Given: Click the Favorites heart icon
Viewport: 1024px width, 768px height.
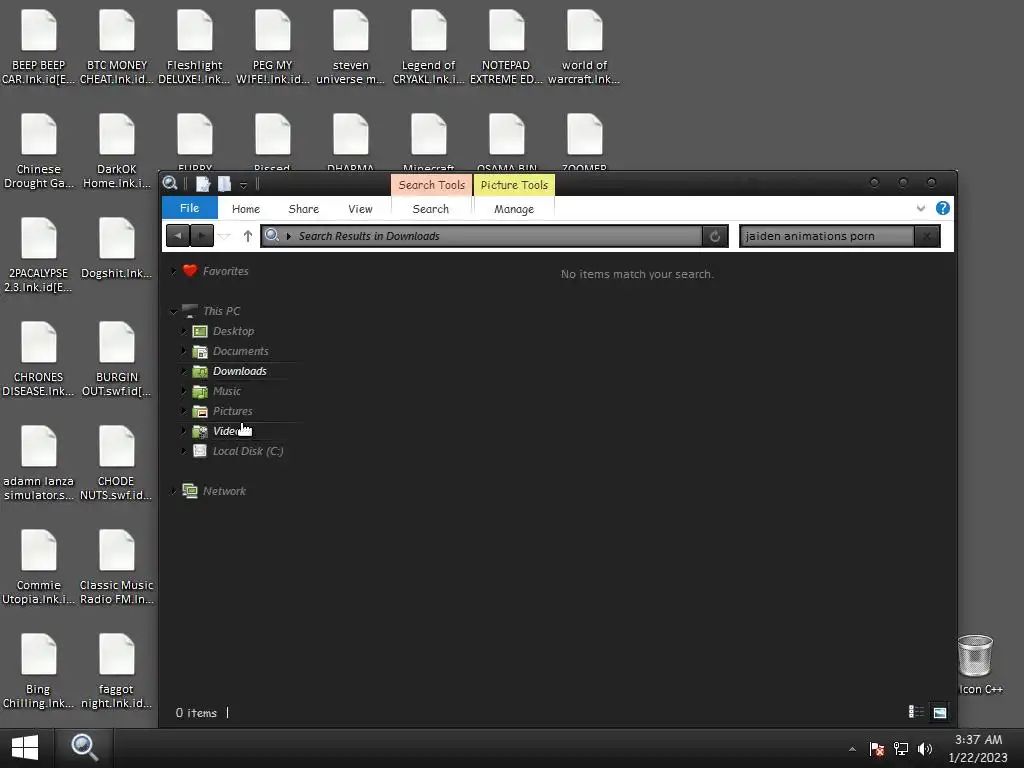Looking at the screenshot, I should (190, 270).
